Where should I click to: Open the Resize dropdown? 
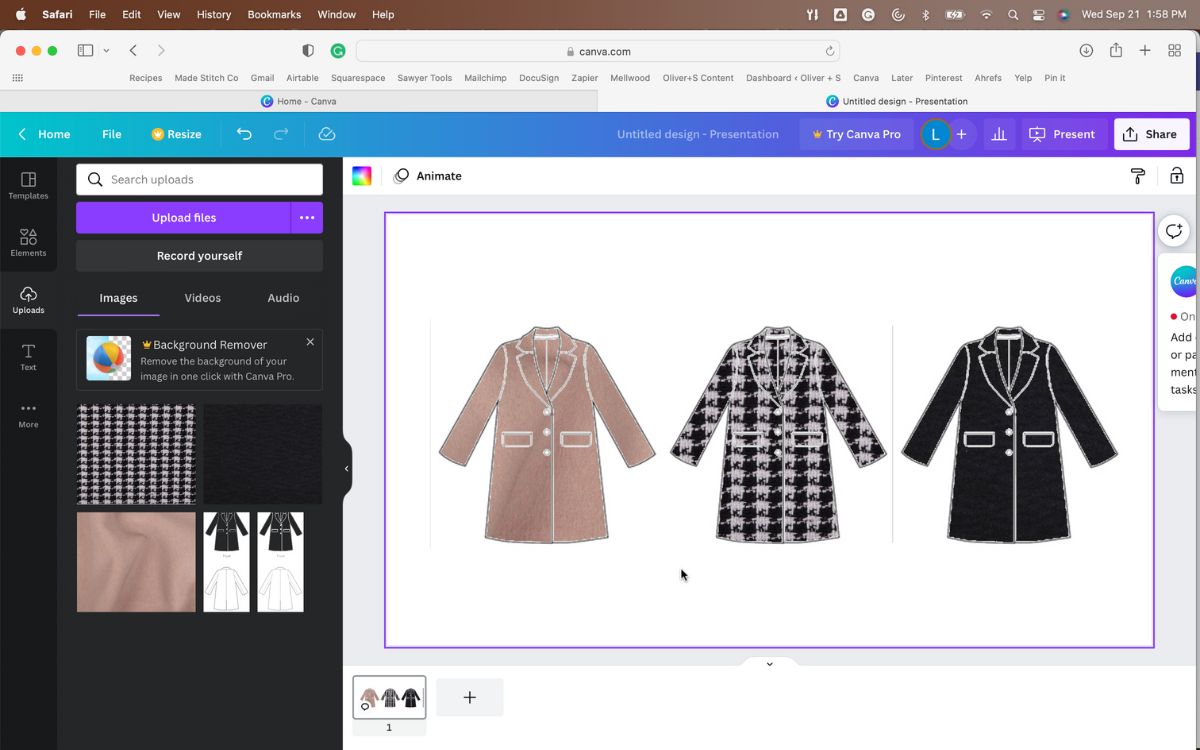pyautogui.click(x=177, y=133)
